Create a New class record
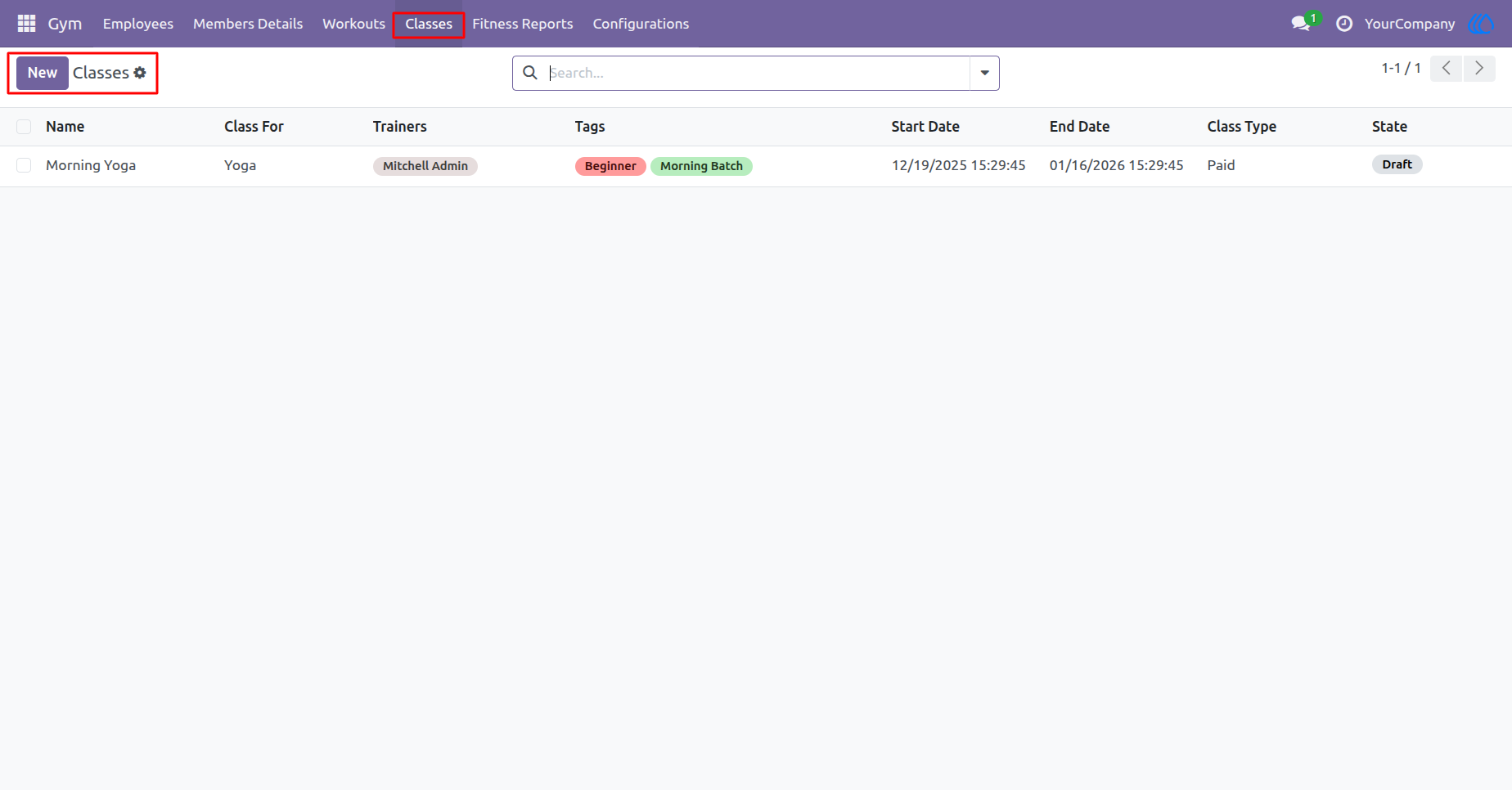Viewport: 1512px width, 790px height. [x=43, y=73]
